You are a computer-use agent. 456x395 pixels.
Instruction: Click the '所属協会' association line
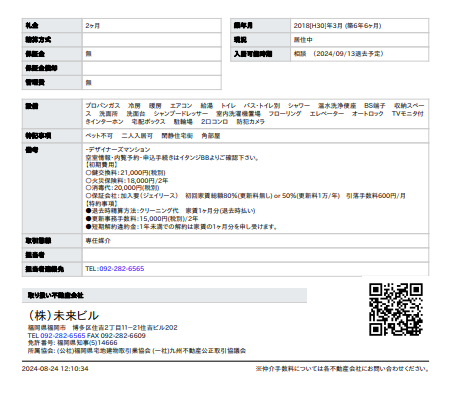(x=137, y=351)
